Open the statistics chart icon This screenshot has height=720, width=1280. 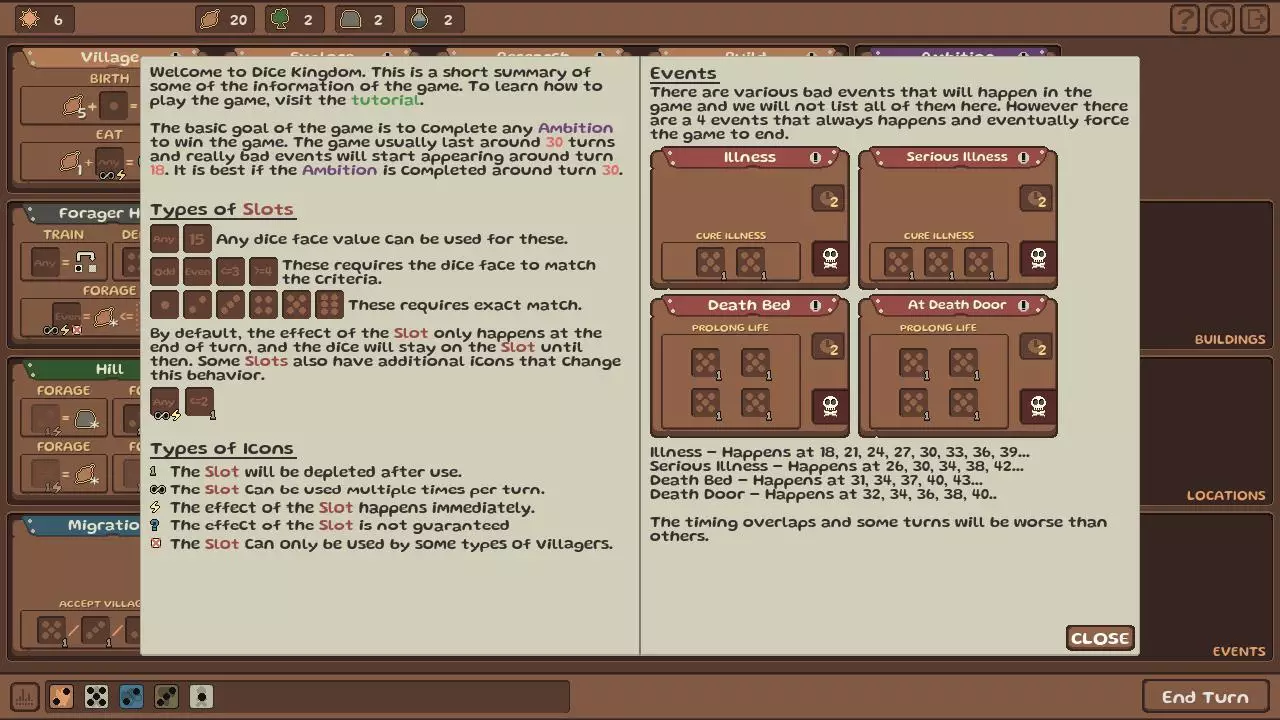pos(25,696)
